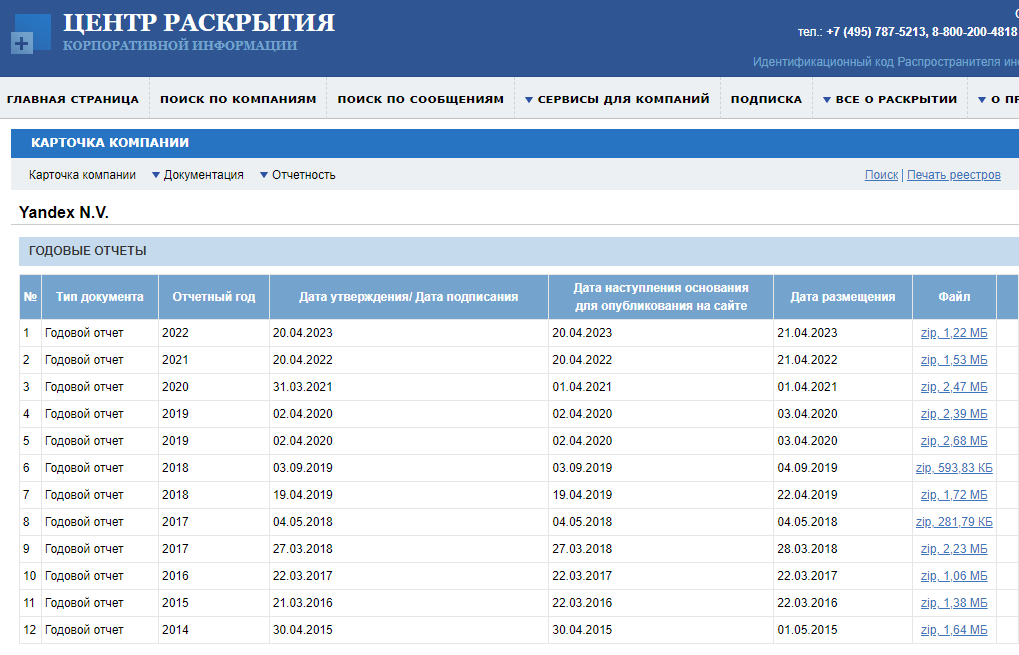Download the 2021 report zip, 1,53 МБ
1019x655 pixels.
point(953,359)
